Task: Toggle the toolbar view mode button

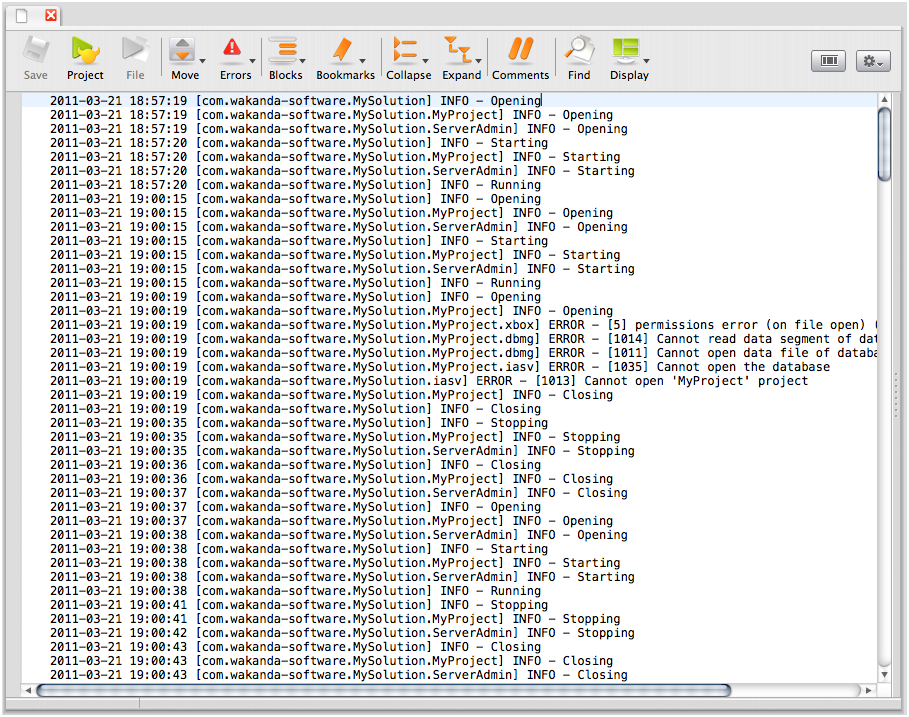Action: (829, 61)
